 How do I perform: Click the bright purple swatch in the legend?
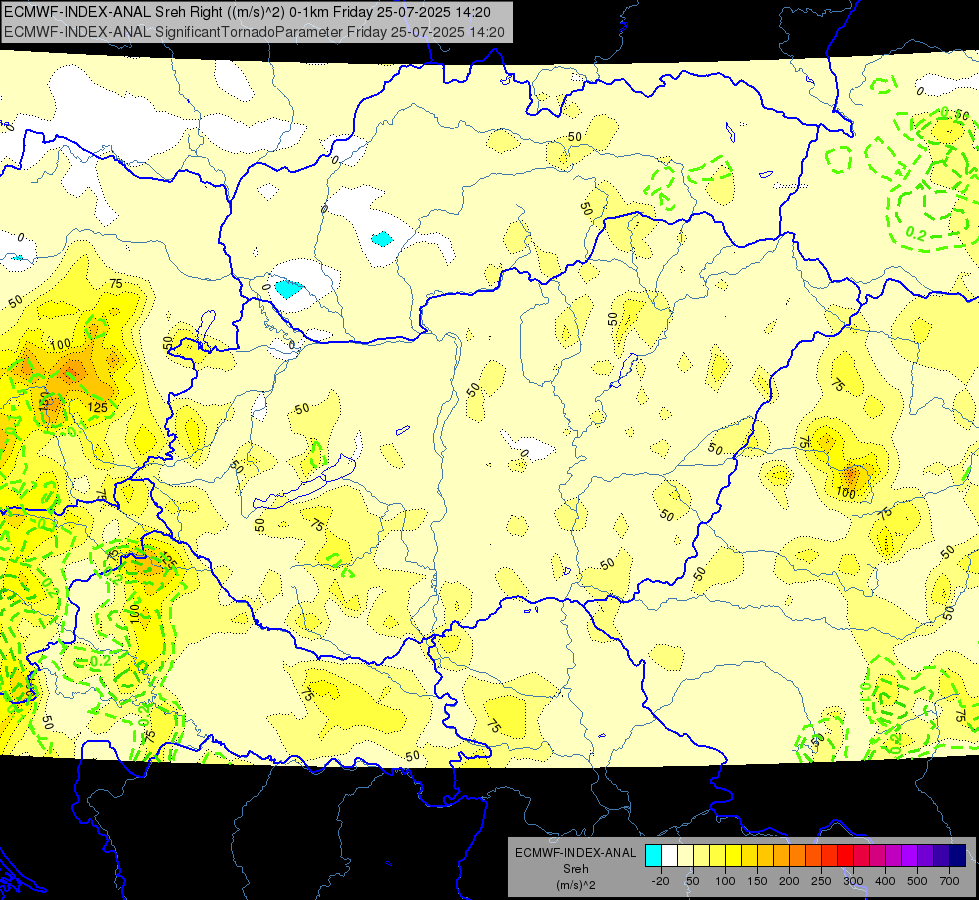pyautogui.click(x=910, y=855)
